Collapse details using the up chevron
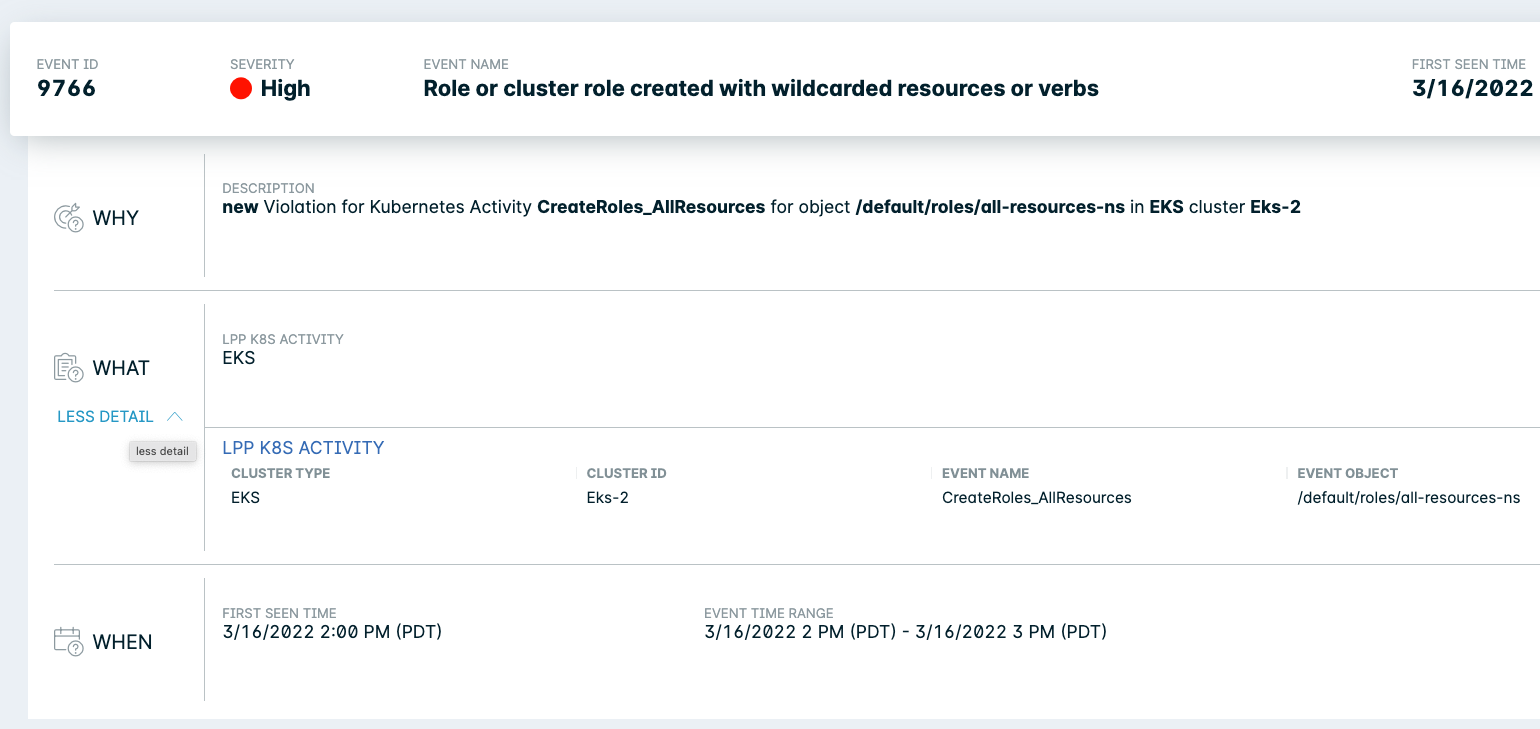 175,416
